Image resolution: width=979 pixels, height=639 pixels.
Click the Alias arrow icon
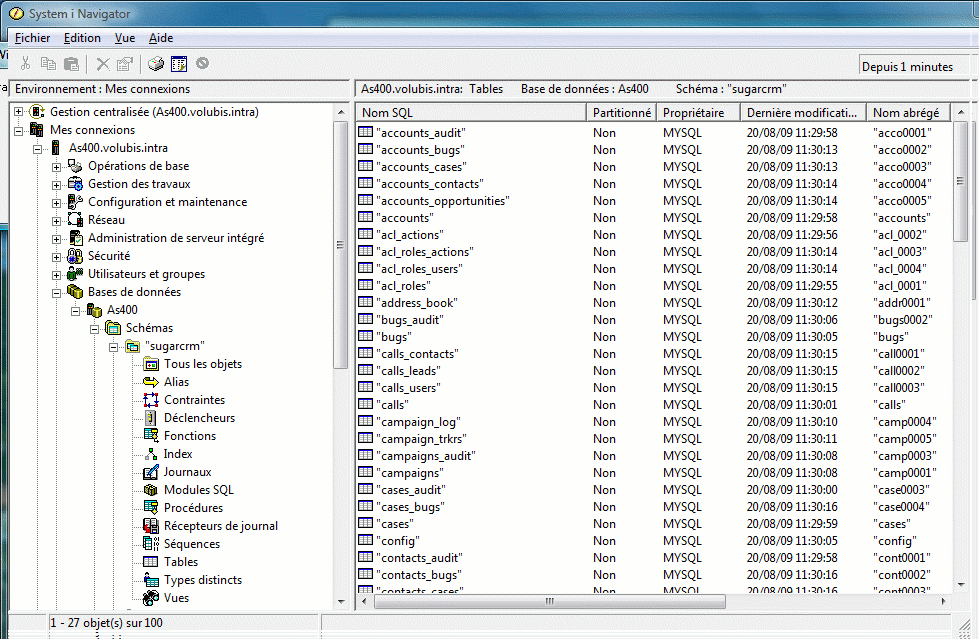[151, 382]
